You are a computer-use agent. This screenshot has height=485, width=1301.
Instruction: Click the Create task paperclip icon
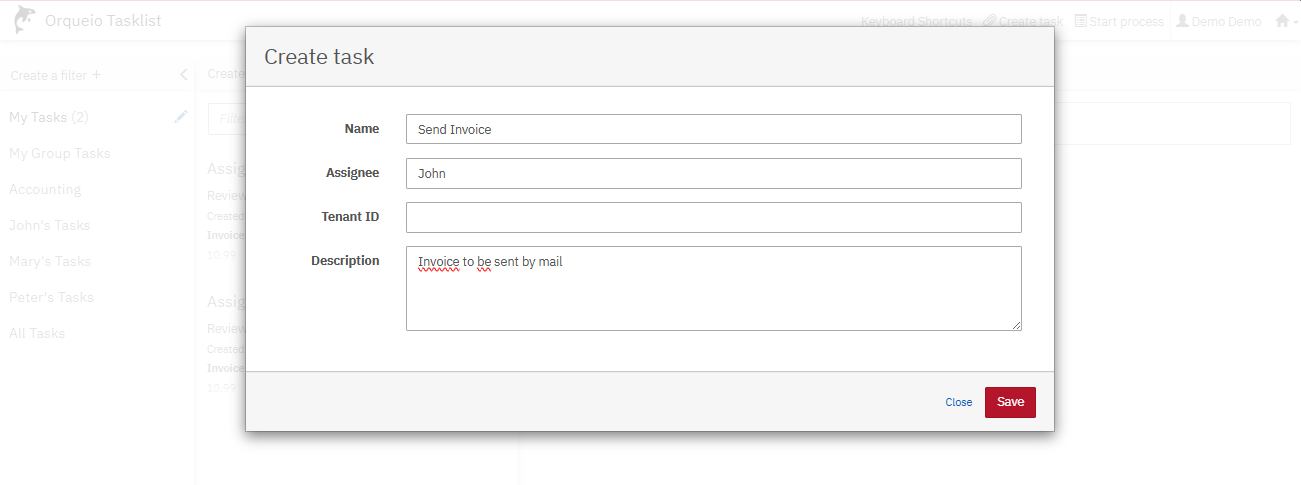coord(989,21)
